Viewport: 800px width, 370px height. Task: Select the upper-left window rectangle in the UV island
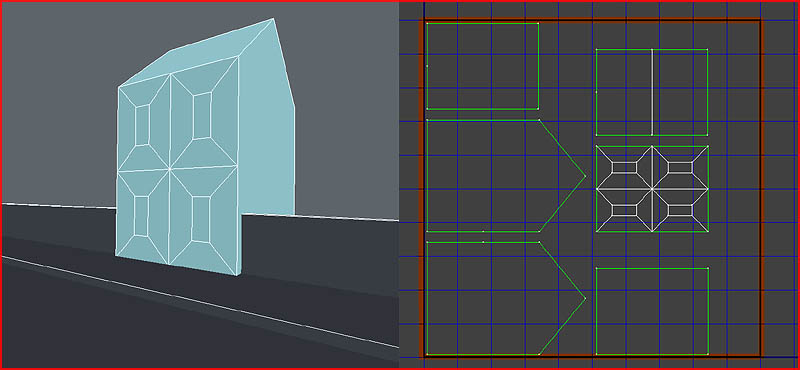point(624,167)
